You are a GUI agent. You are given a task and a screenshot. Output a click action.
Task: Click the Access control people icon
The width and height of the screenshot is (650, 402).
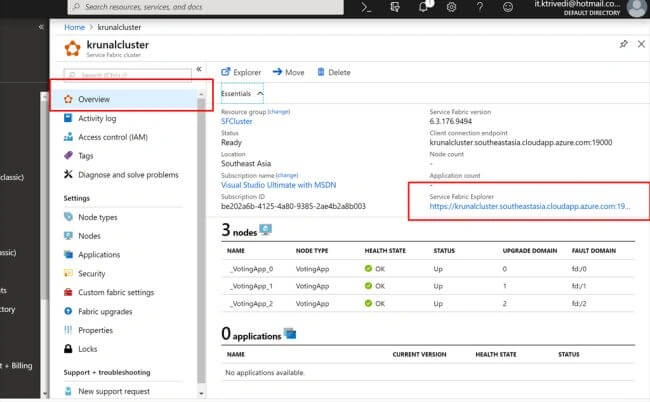coord(68,137)
